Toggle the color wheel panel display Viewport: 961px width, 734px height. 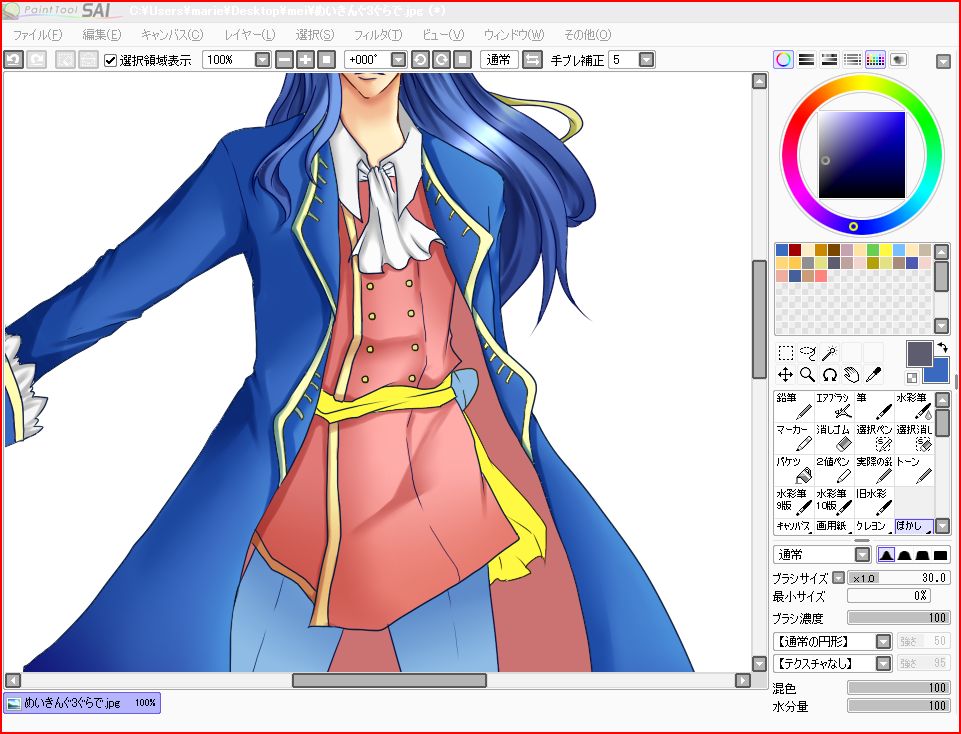click(x=783, y=59)
